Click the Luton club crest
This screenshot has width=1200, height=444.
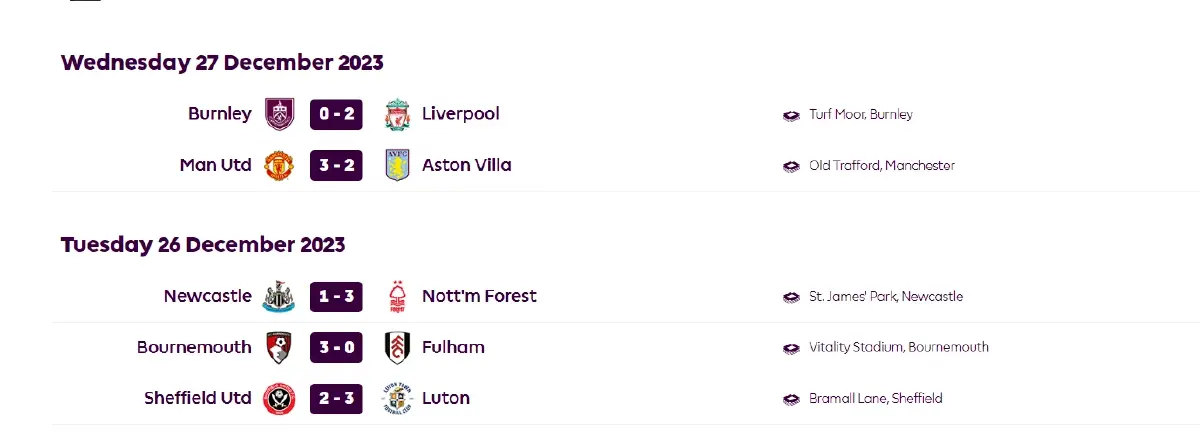397,398
